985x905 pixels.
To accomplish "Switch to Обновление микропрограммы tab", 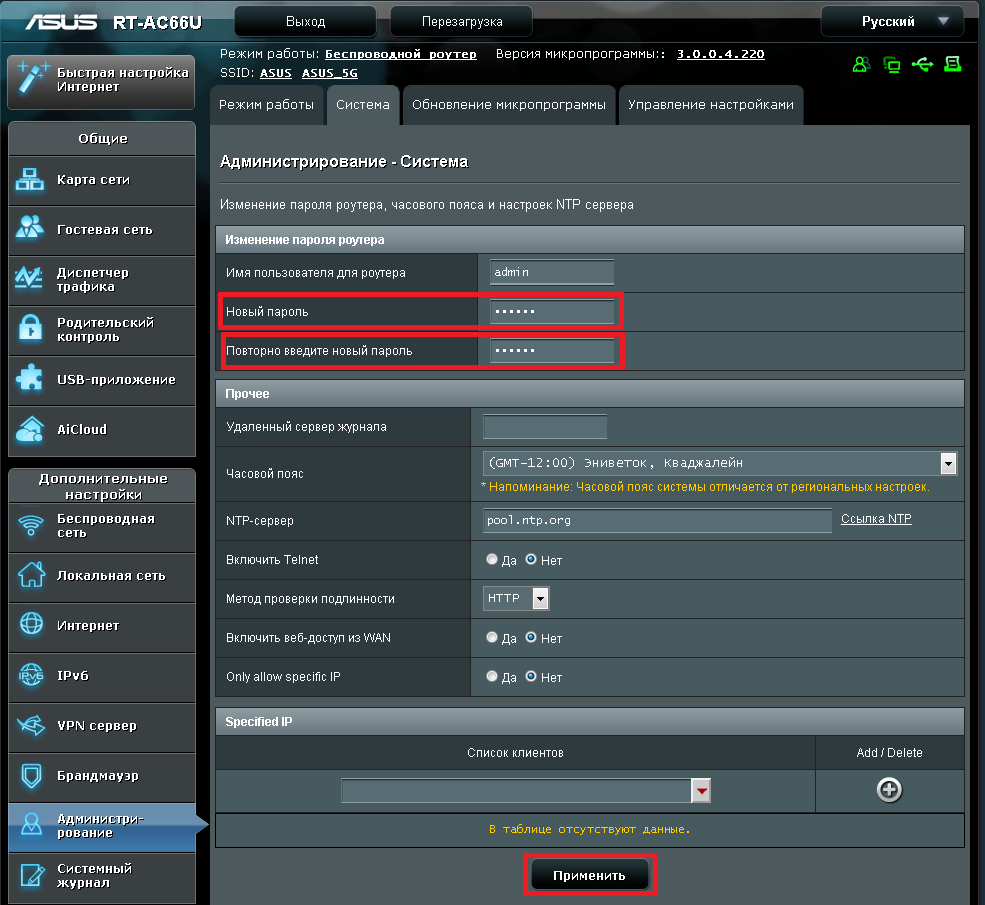I will pos(508,105).
